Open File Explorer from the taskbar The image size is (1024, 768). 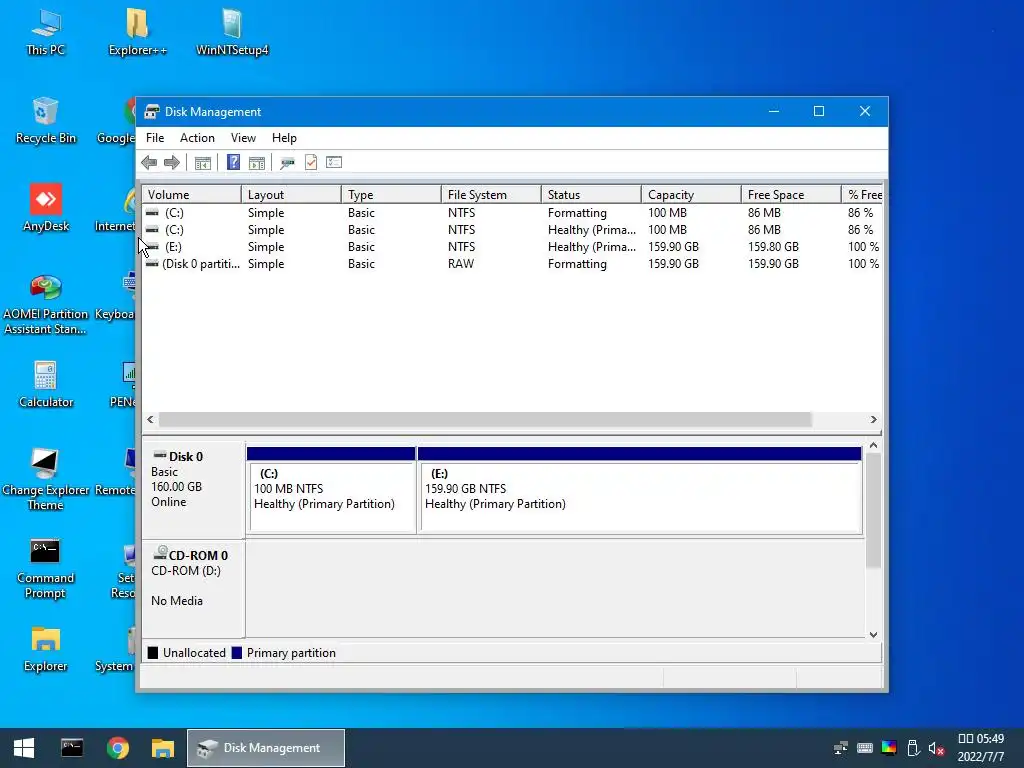pyautogui.click(x=163, y=748)
